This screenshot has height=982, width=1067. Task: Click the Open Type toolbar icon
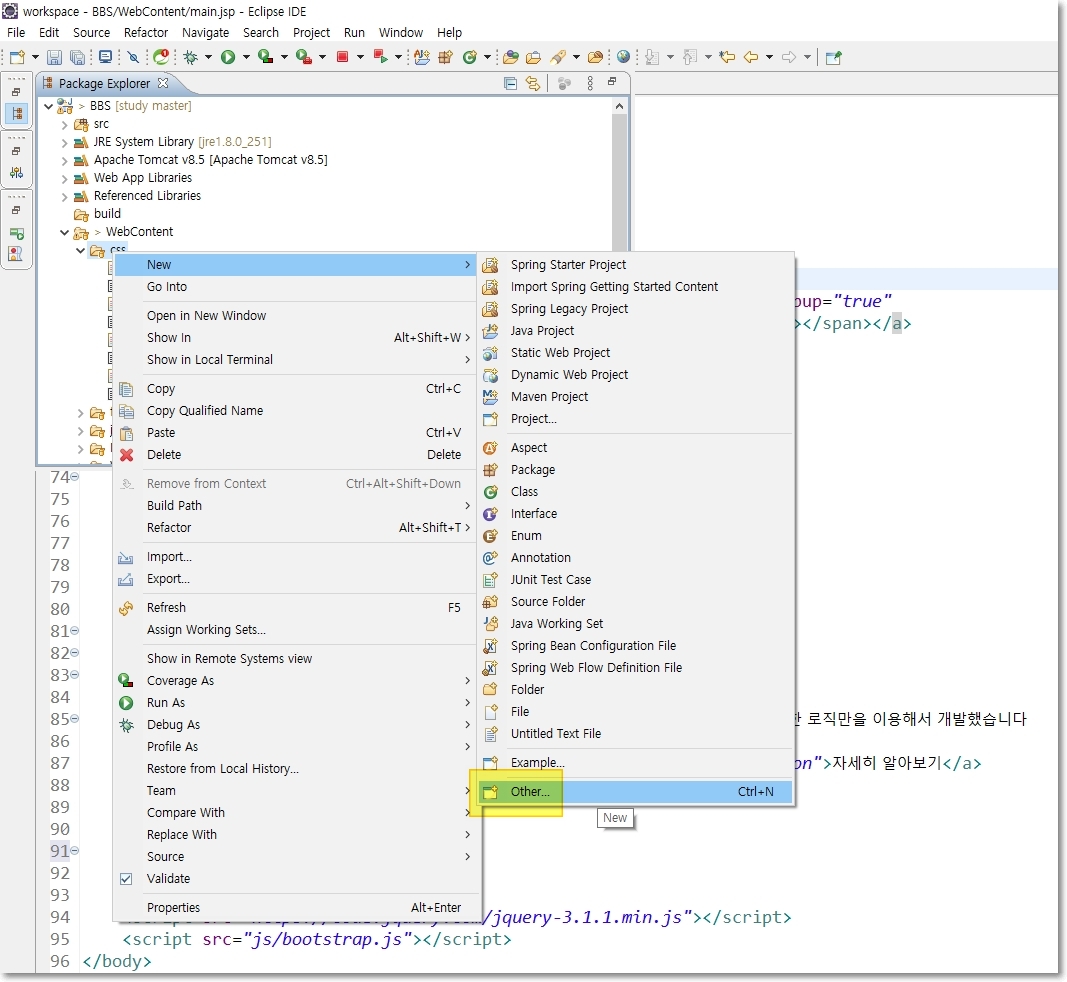point(511,57)
